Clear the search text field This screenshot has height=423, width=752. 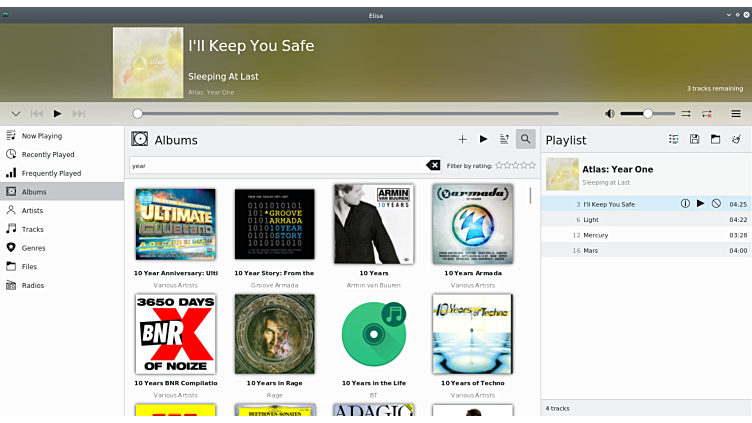tap(433, 166)
